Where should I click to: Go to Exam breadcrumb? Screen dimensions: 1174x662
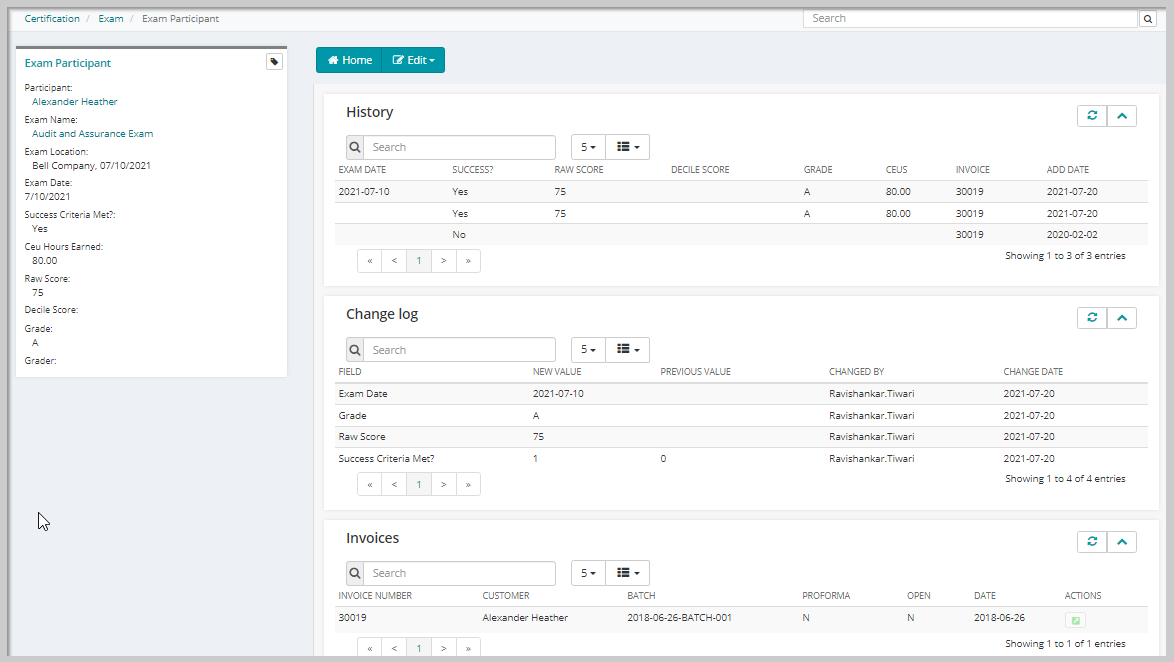point(110,19)
